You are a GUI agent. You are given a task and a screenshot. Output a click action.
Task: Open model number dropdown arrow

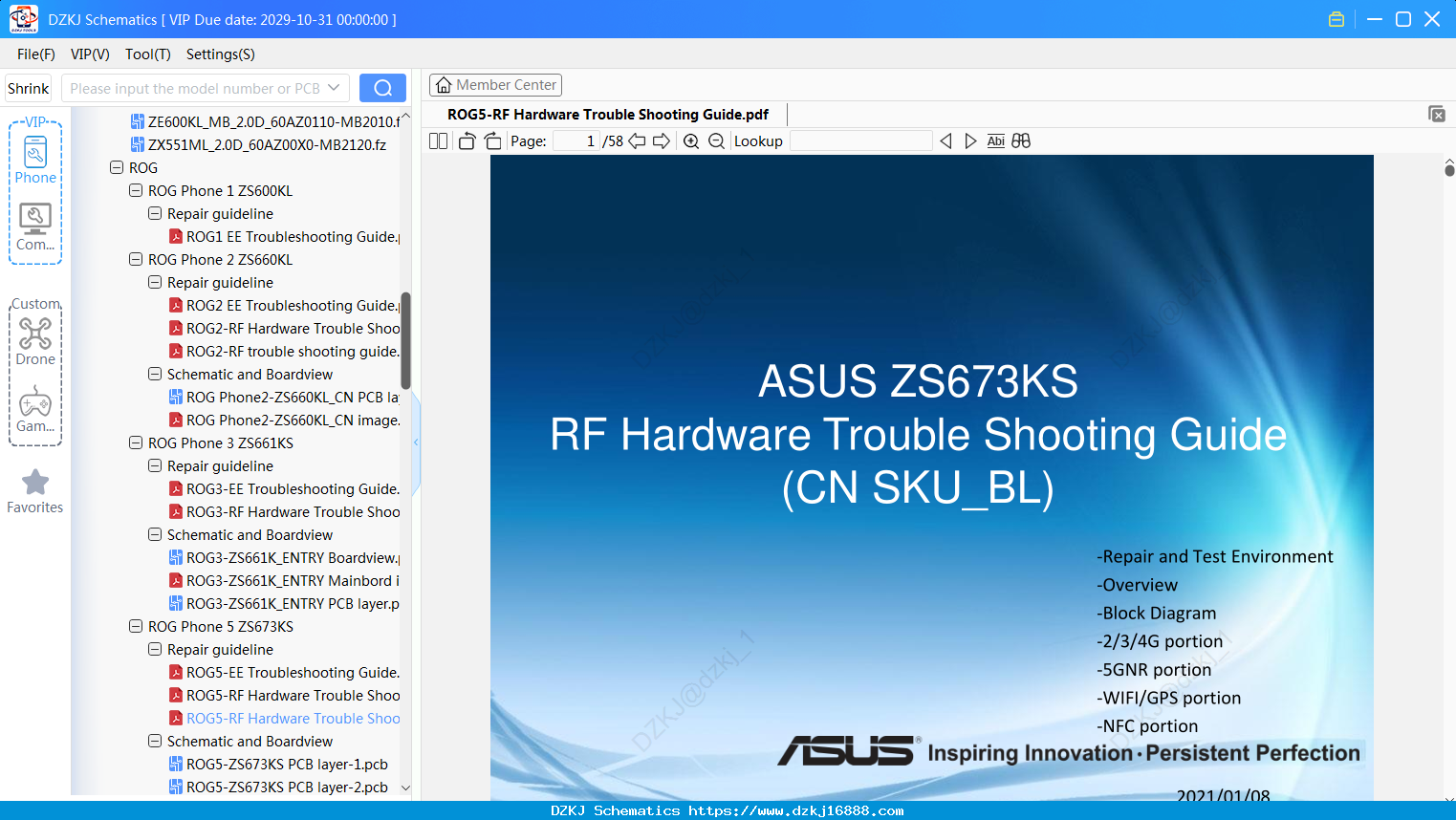click(x=334, y=88)
